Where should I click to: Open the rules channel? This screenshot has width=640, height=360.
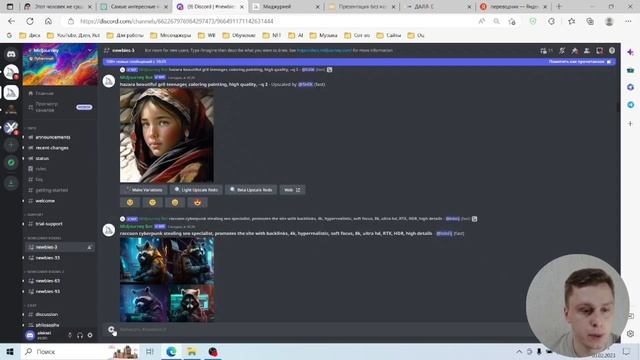[x=40, y=169]
